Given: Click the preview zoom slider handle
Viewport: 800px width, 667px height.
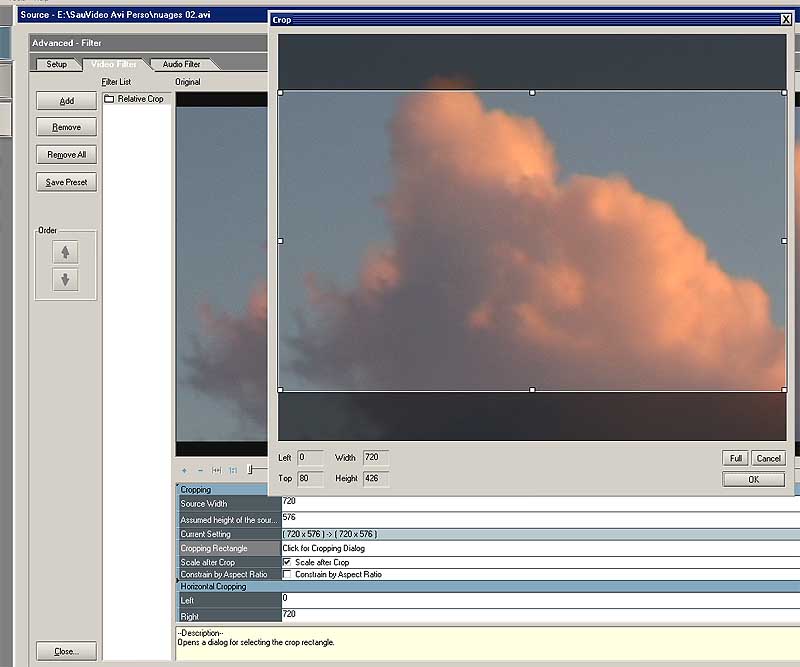Looking at the screenshot, I should 251,470.
